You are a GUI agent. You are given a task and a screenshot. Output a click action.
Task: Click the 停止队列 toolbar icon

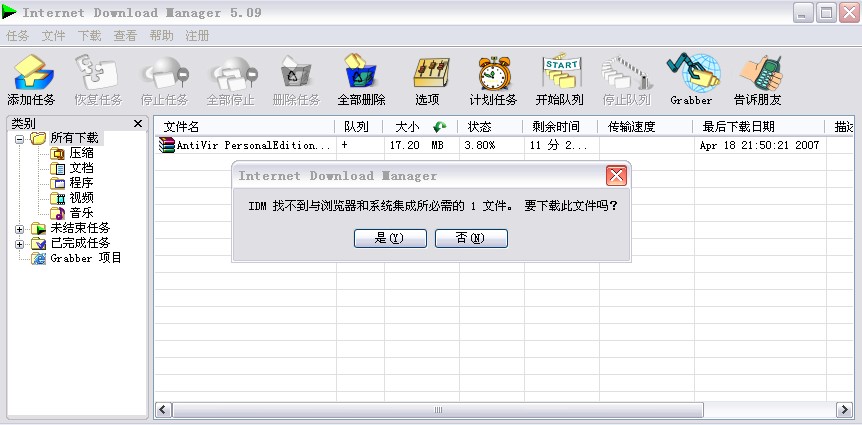pyautogui.click(x=626, y=73)
